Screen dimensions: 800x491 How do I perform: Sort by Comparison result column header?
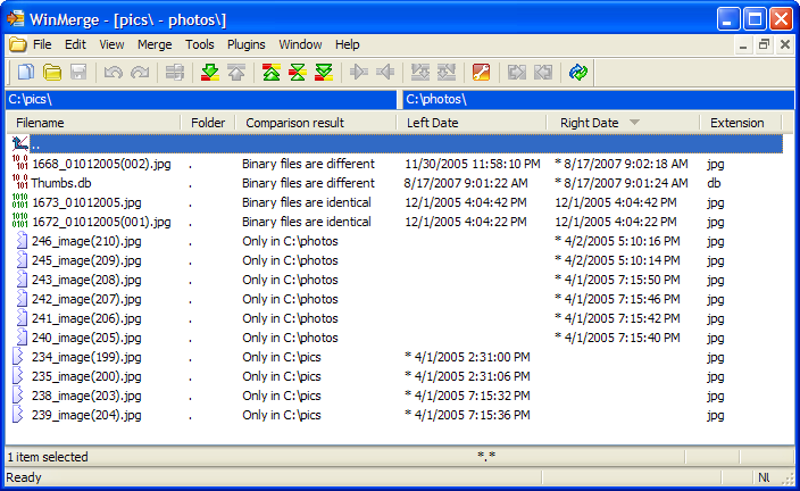tap(315, 123)
